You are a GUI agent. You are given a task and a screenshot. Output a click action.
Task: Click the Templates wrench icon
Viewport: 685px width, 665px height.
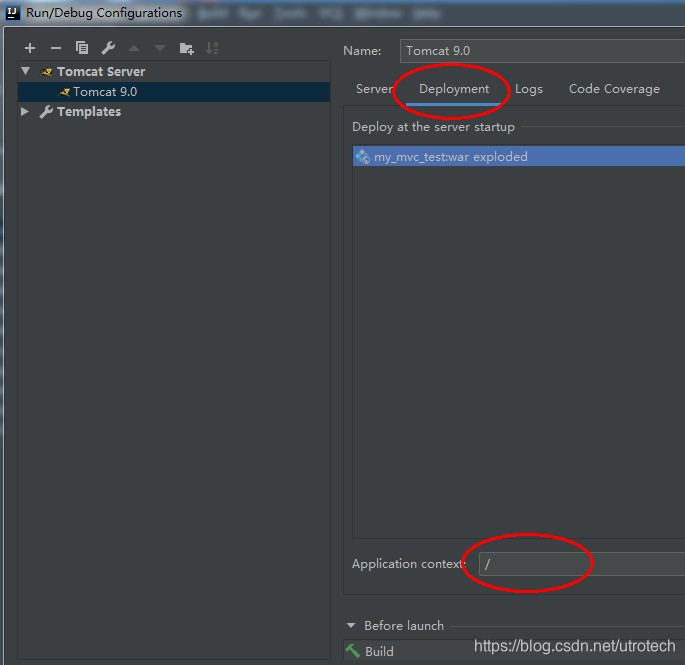pos(46,112)
